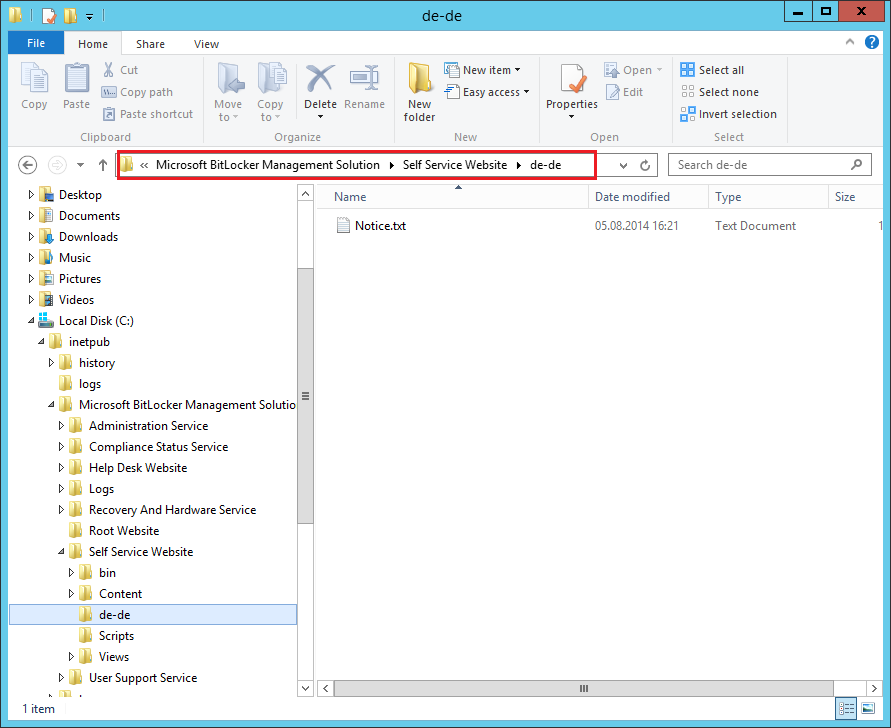Click the Paste clipboard icon

click(x=76, y=78)
